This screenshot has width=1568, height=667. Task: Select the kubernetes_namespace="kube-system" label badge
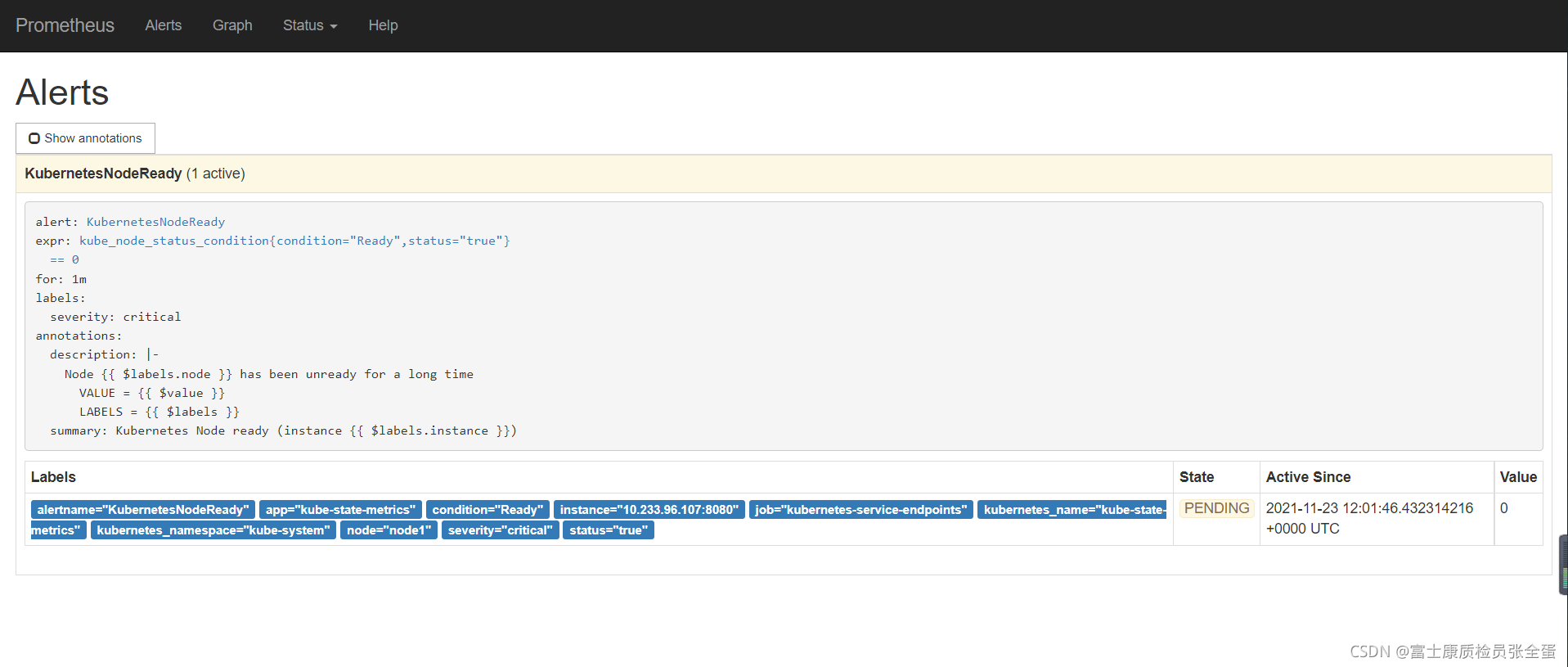tap(213, 530)
